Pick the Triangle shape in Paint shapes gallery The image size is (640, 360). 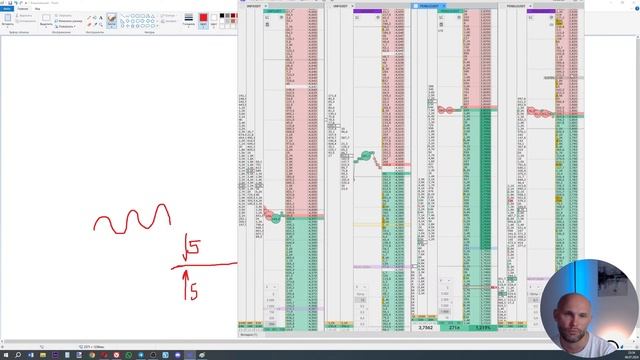click(x=153, y=16)
